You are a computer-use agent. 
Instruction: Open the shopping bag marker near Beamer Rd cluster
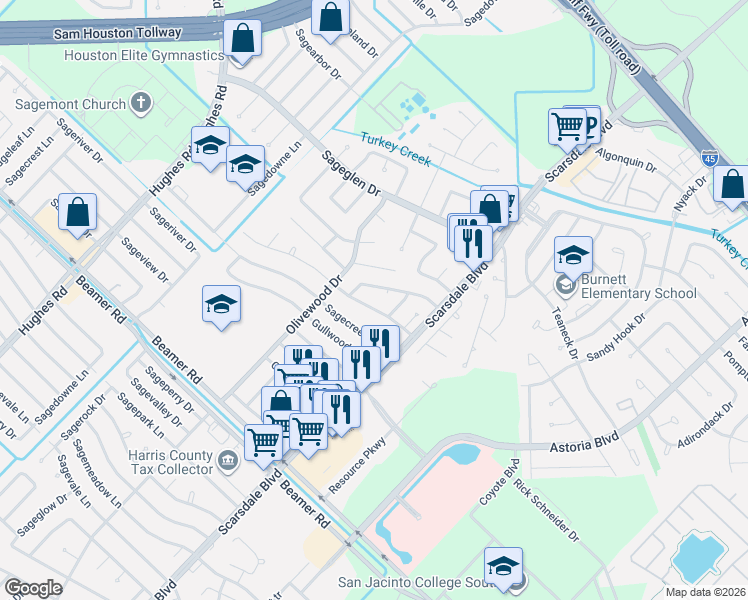click(x=280, y=402)
